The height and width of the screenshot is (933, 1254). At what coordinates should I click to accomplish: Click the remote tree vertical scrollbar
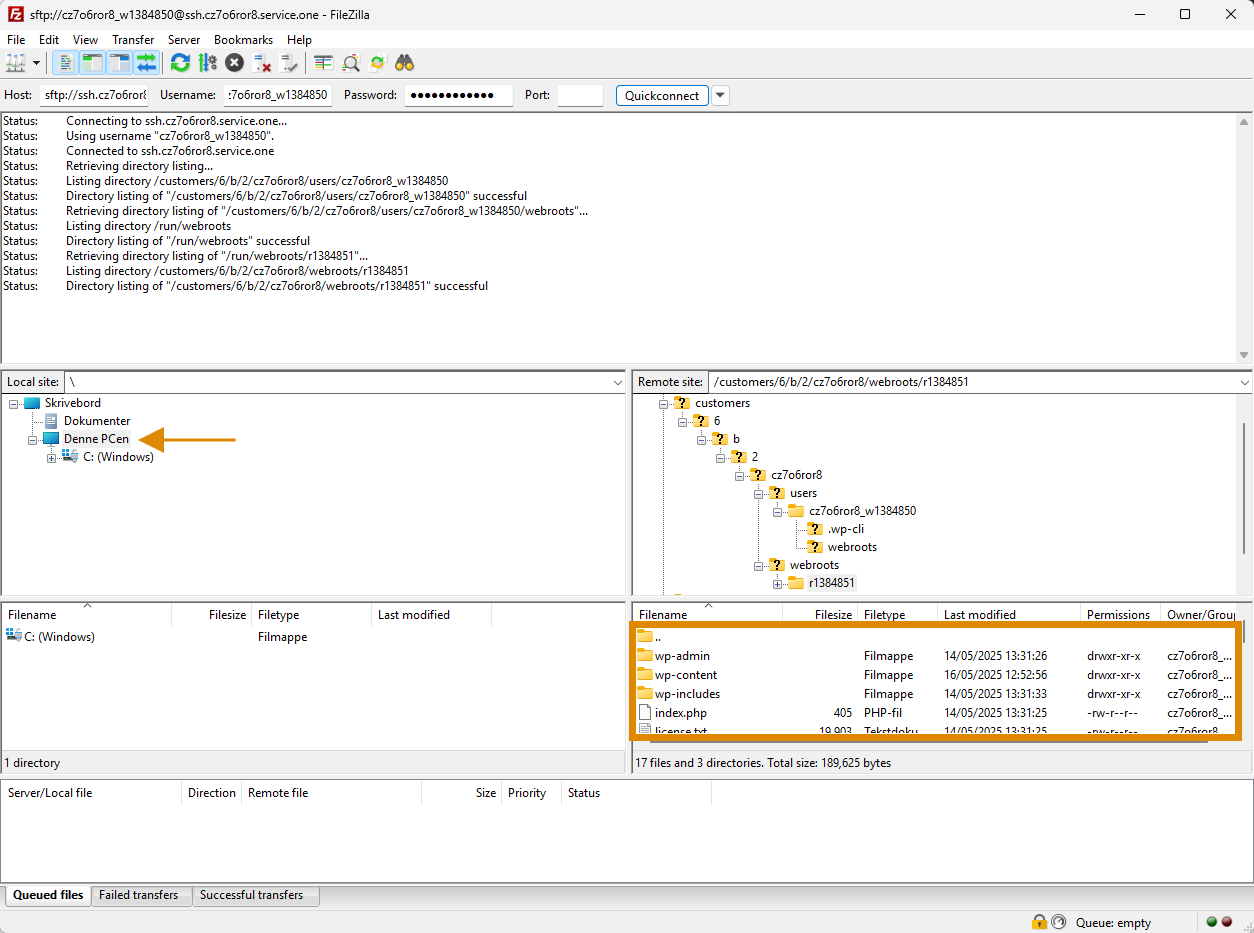pyautogui.click(x=1245, y=488)
